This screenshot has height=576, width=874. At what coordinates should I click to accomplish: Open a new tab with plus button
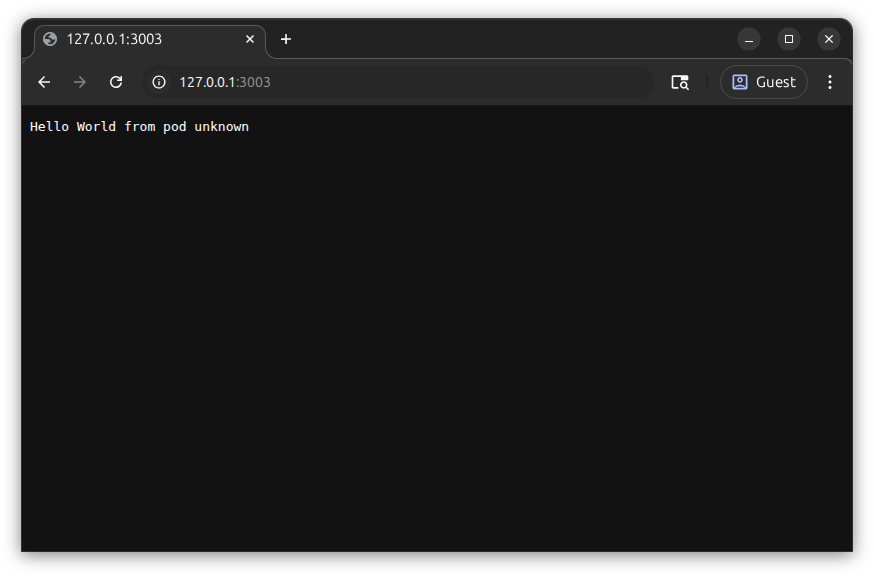tap(286, 39)
